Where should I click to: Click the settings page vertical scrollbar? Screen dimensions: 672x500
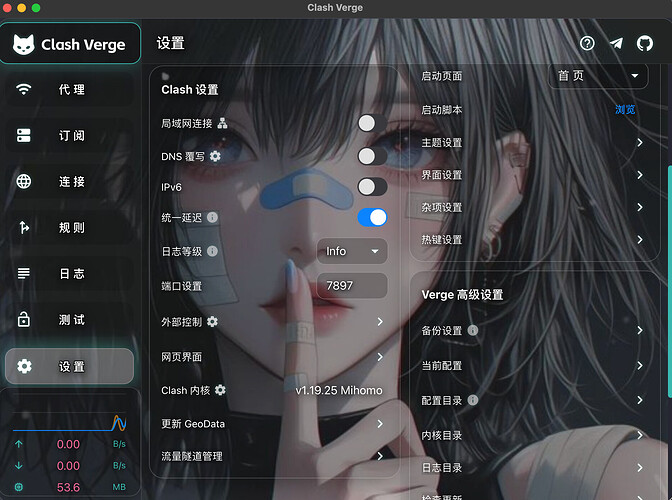(669, 282)
